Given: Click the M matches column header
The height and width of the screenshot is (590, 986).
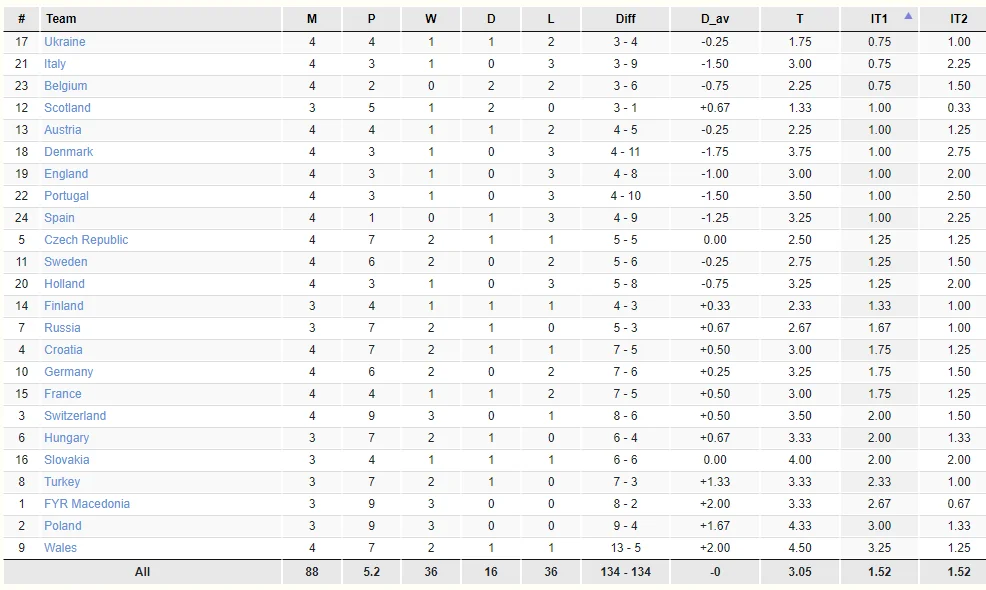Looking at the screenshot, I should tap(312, 19).
